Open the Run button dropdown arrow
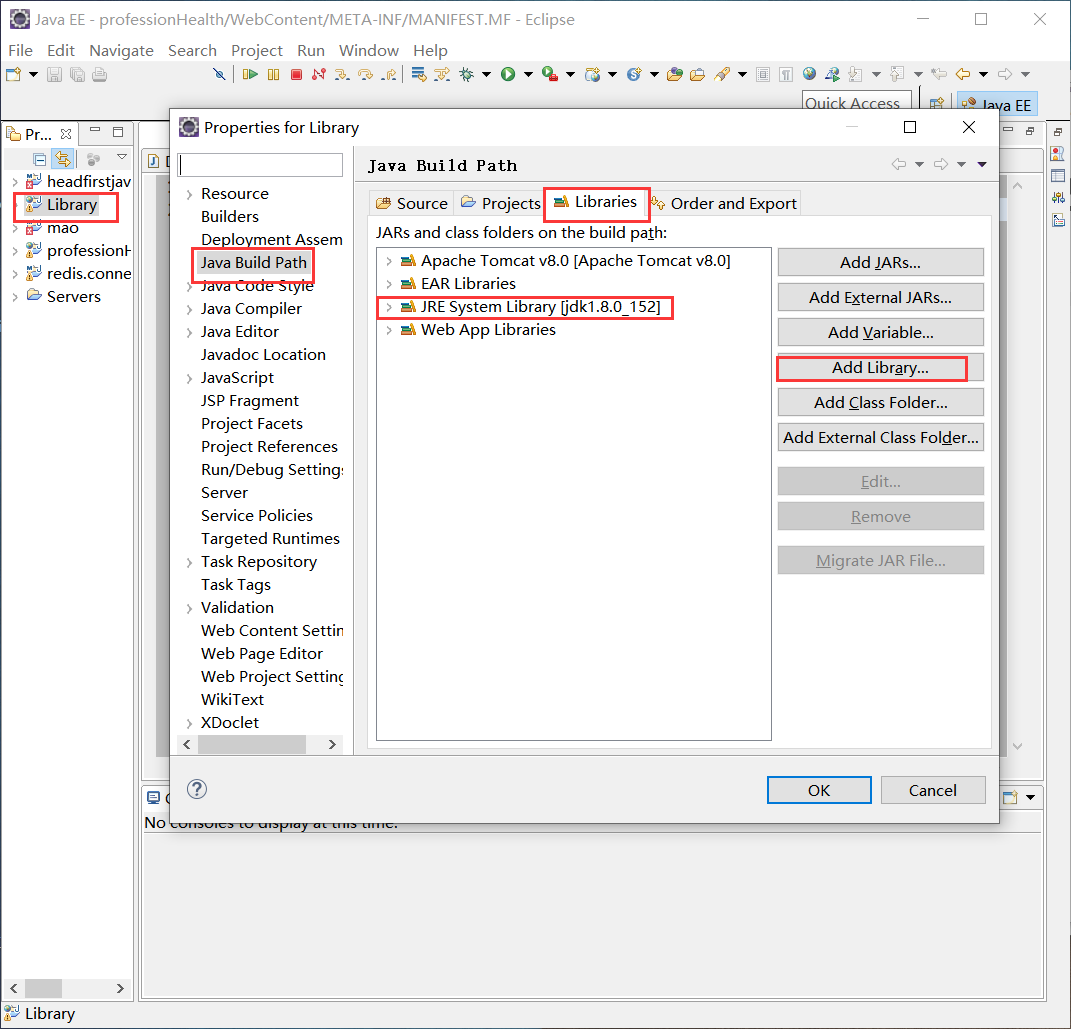Image resolution: width=1071 pixels, height=1029 pixels. pos(528,74)
